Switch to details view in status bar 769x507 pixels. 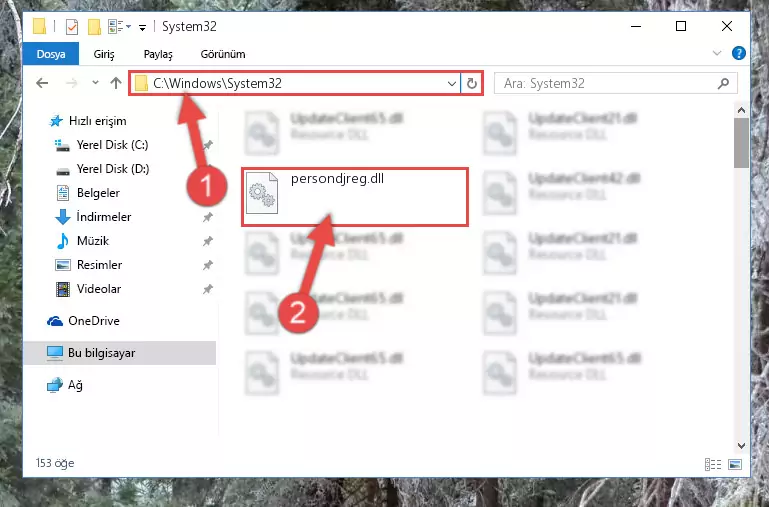click(x=713, y=464)
